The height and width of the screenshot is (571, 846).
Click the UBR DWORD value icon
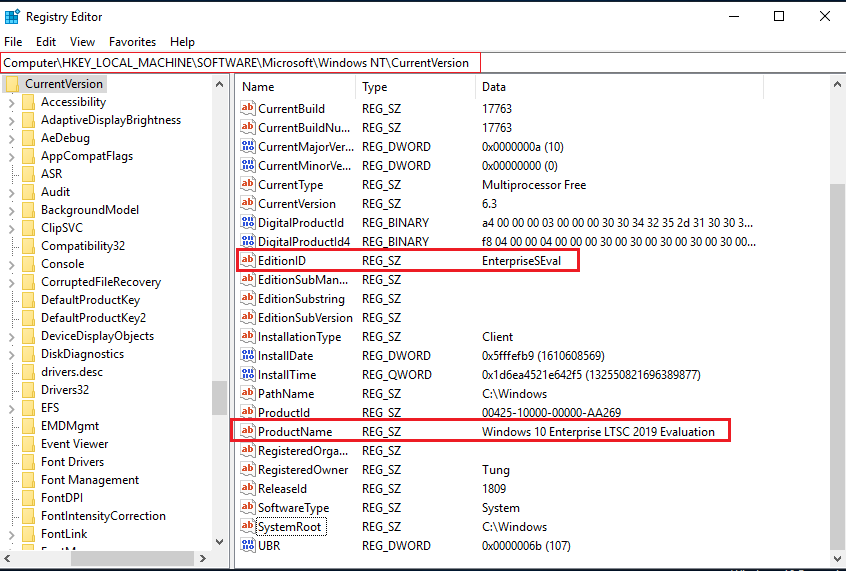click(x=248, y=545)
